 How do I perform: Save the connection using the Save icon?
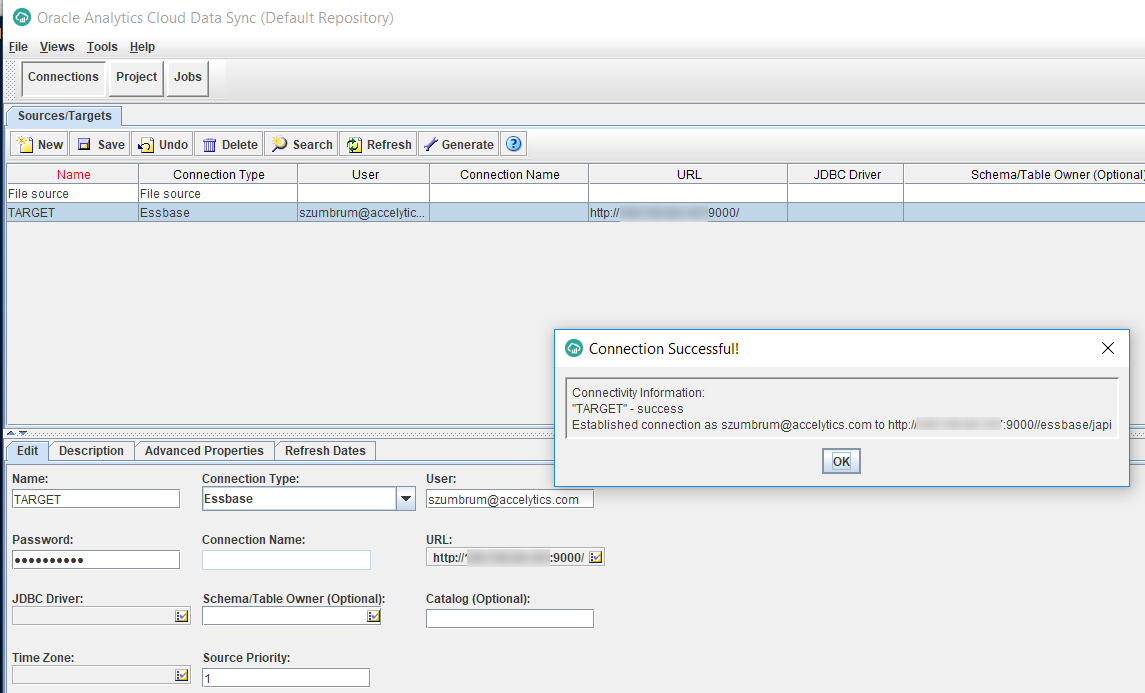pyautogui.click(x=100, y=145)
